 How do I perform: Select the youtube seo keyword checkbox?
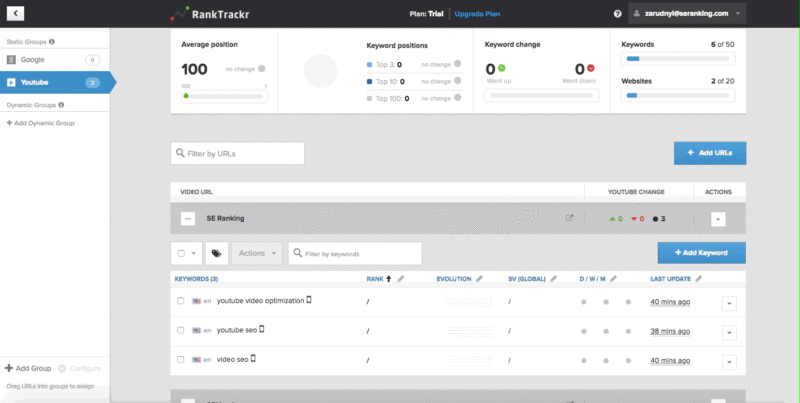(181, 329)
